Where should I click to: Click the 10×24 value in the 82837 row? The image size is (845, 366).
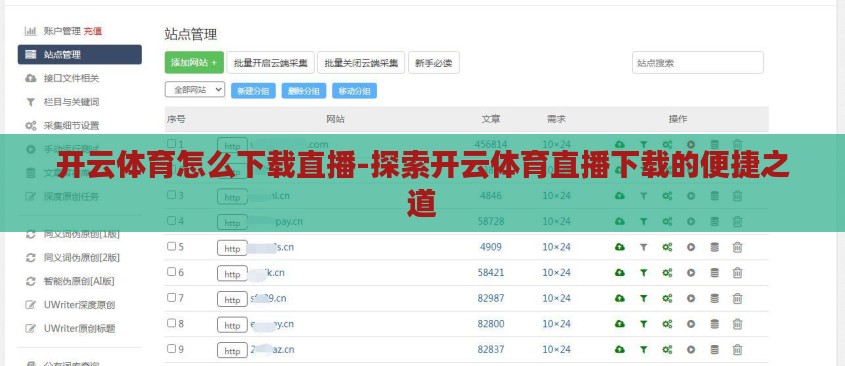coord(556,349)
